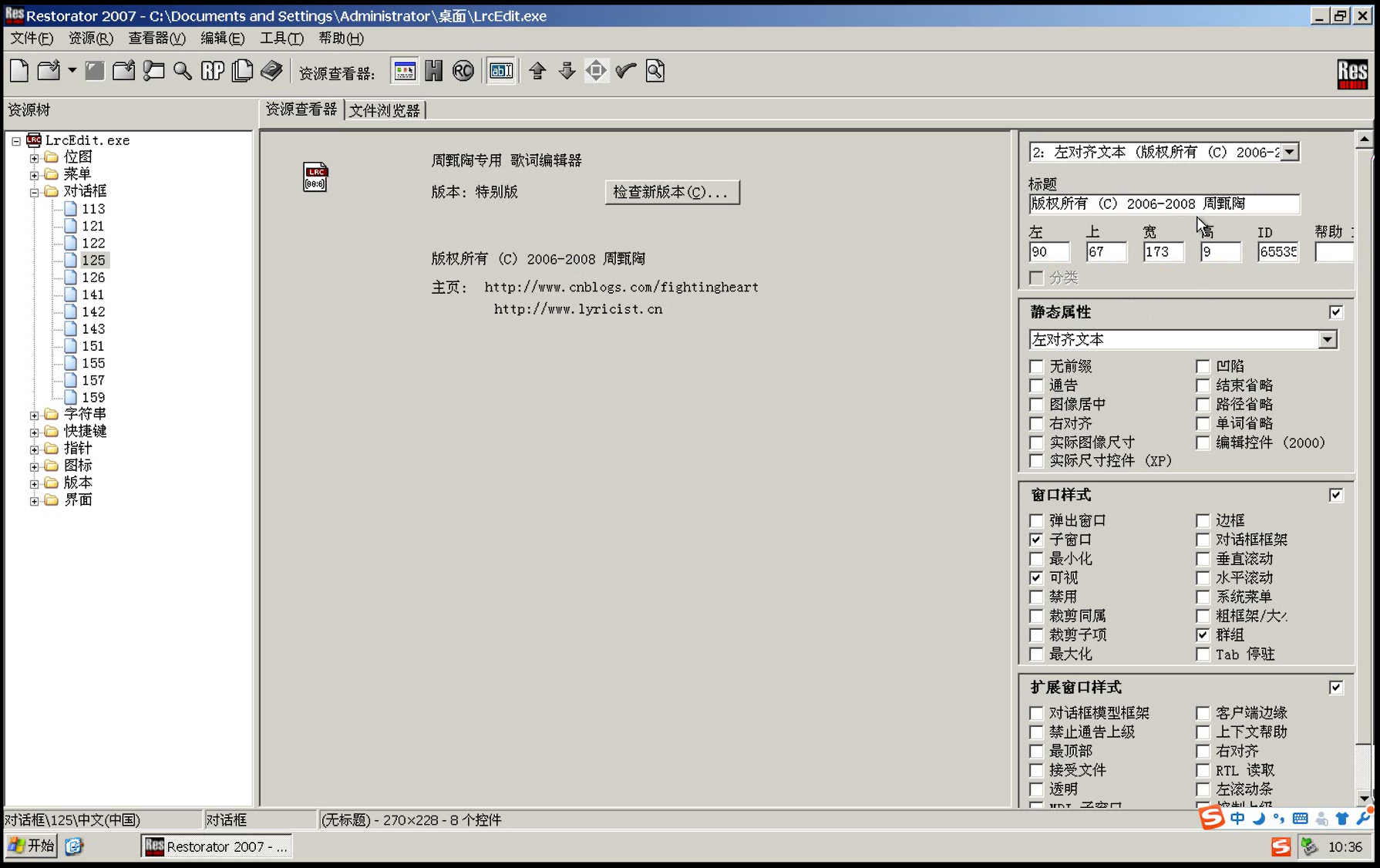This screenshot has height=868, width=1380.
Task: Click the Restorator 2007 taskbar button
Action: tap(217, 846)
